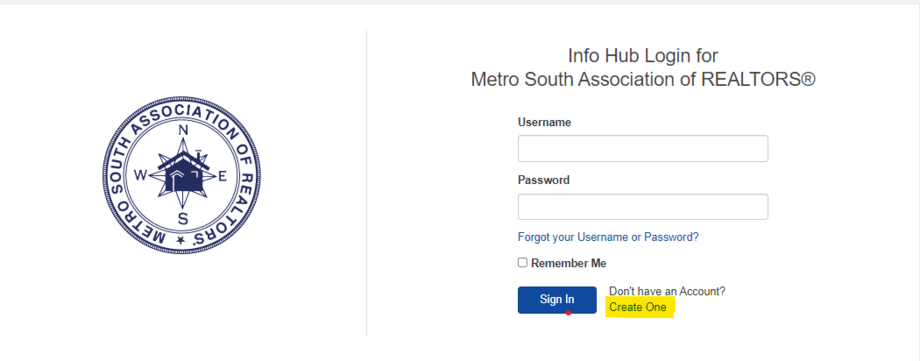The height and width of the screenshot is (361, 920).
Task: Click the Metro South Association seal logo
Action: click(182, 176)
